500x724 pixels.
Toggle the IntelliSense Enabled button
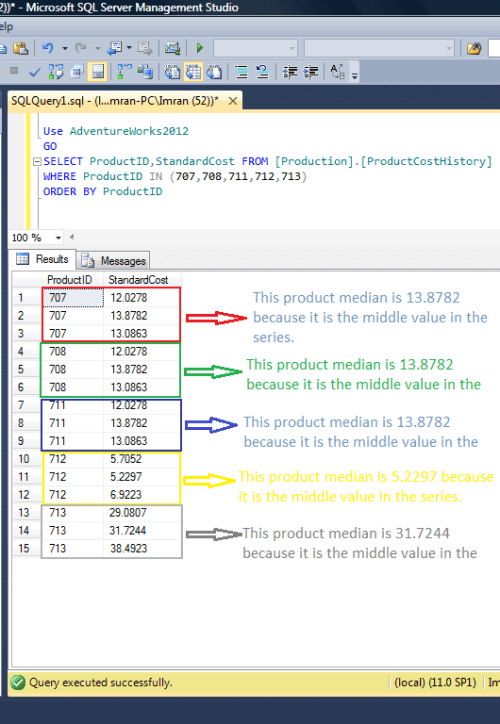tap(97, 72)
